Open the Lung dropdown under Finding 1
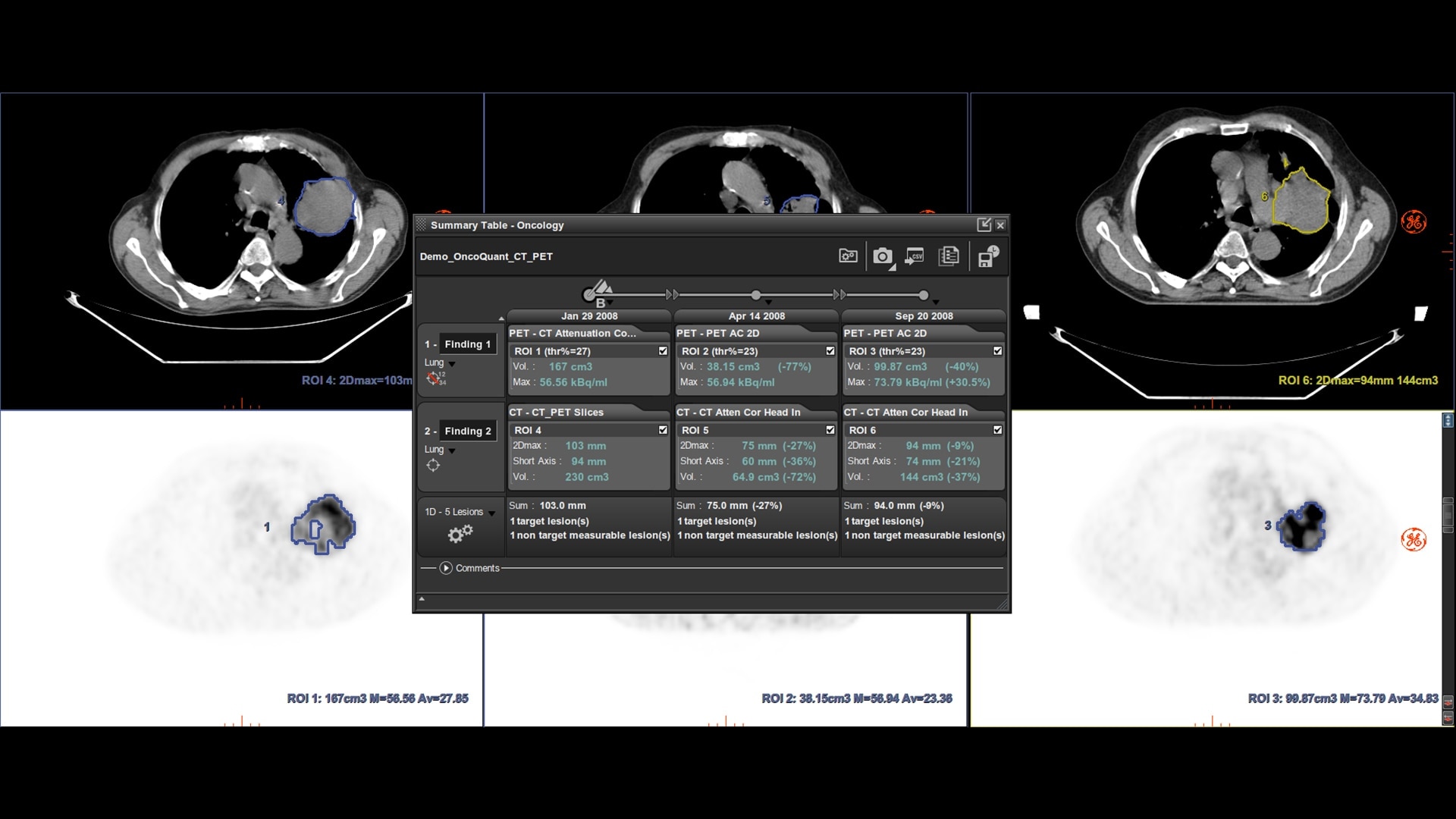Viewport: 1456px width, 819px height. pos(452,364)
